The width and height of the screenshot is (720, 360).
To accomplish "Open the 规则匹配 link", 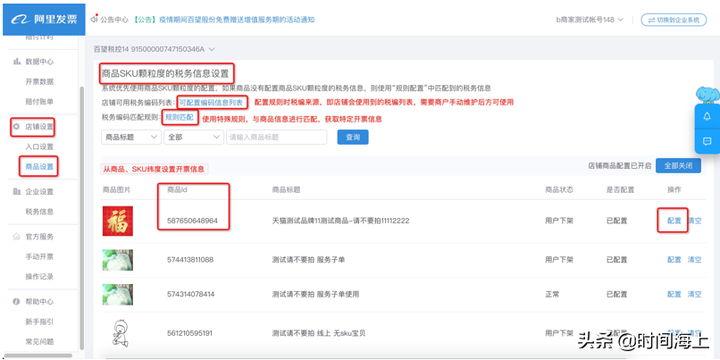I will 180,118.
